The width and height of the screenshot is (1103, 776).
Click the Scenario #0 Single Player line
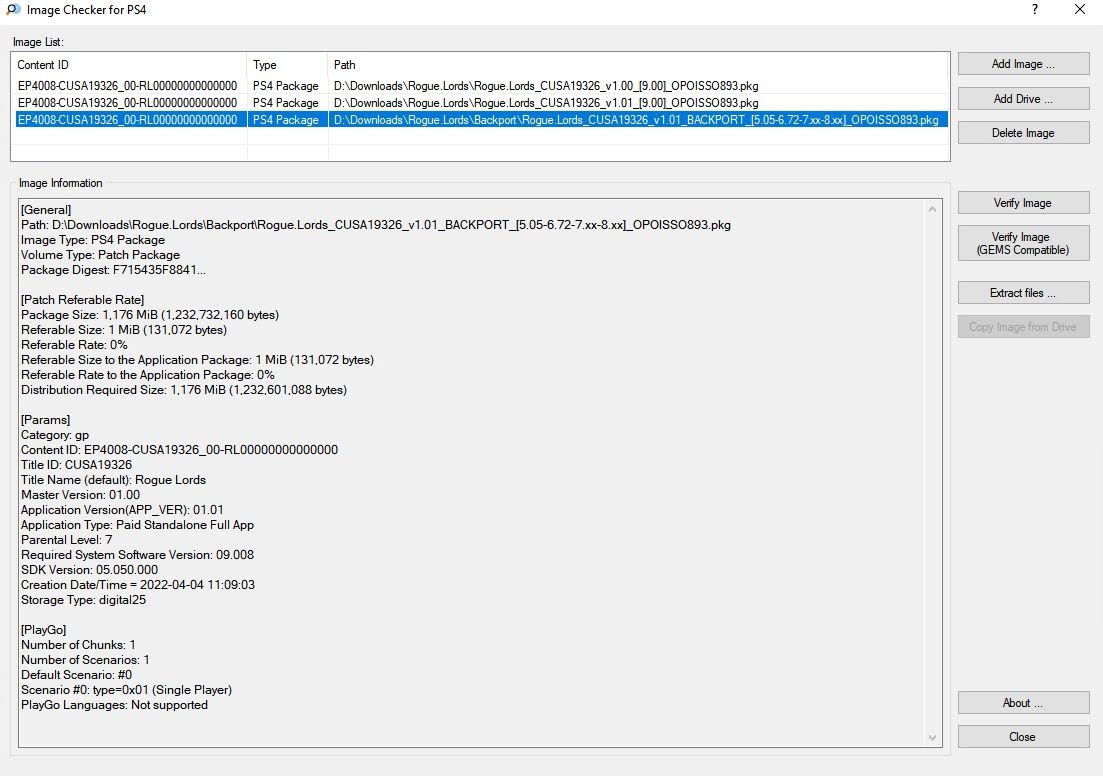pos(127,690)
